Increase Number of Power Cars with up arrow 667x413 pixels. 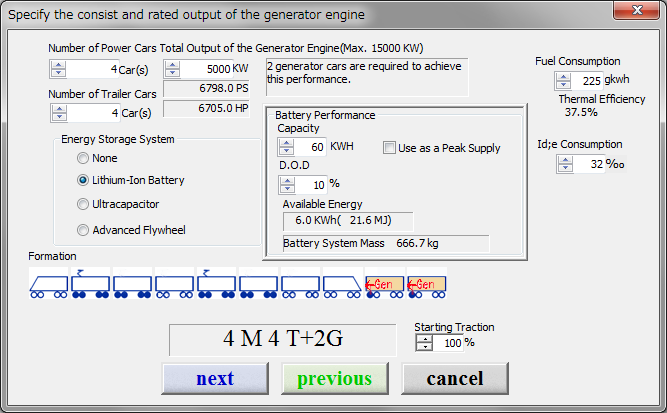click(x=58, y=65)
